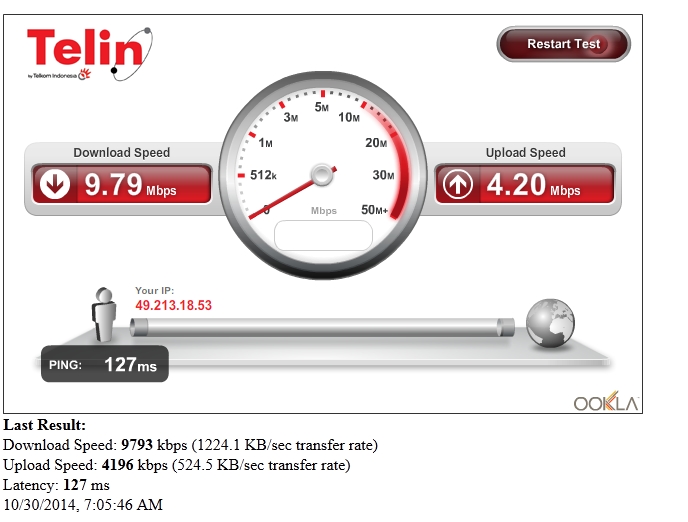The width and height of the screenshot is (688, 522).
Task: Click the 512k mark on speedometer
Action: [263, 175]
